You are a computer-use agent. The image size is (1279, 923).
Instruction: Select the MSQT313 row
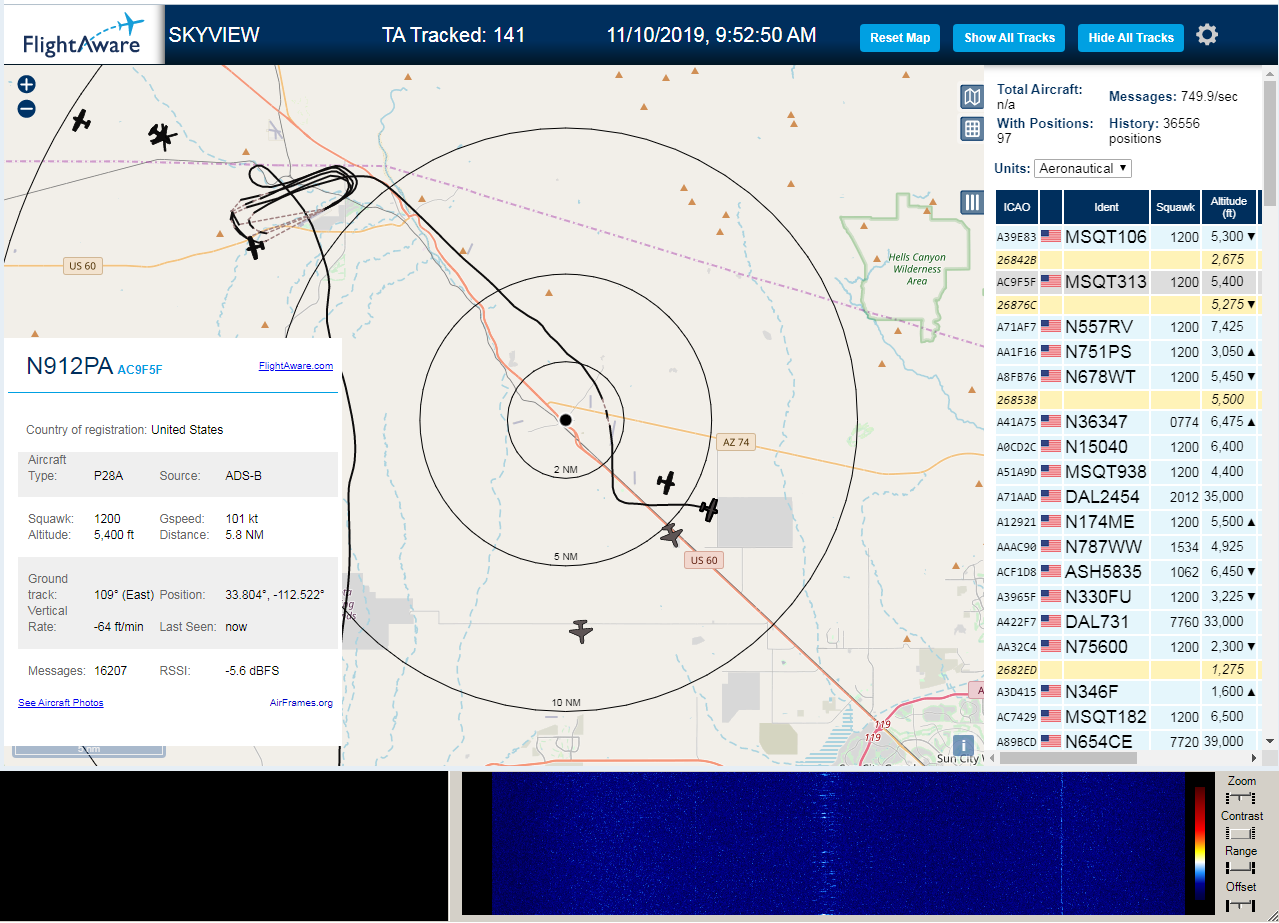click(1127, 282)
